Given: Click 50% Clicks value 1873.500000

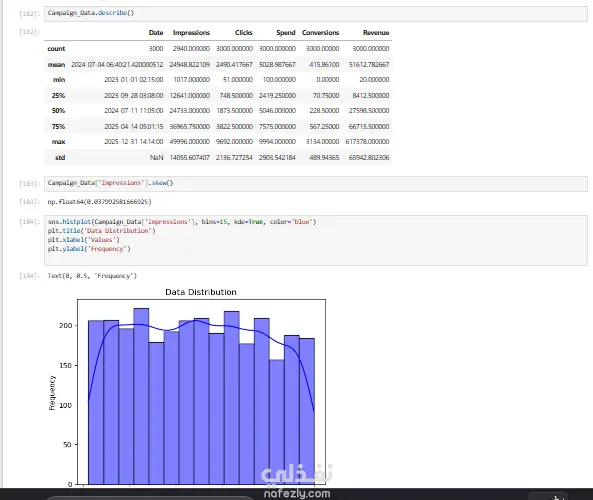Looking at the screenshot, I should click(x=234, y=111).
